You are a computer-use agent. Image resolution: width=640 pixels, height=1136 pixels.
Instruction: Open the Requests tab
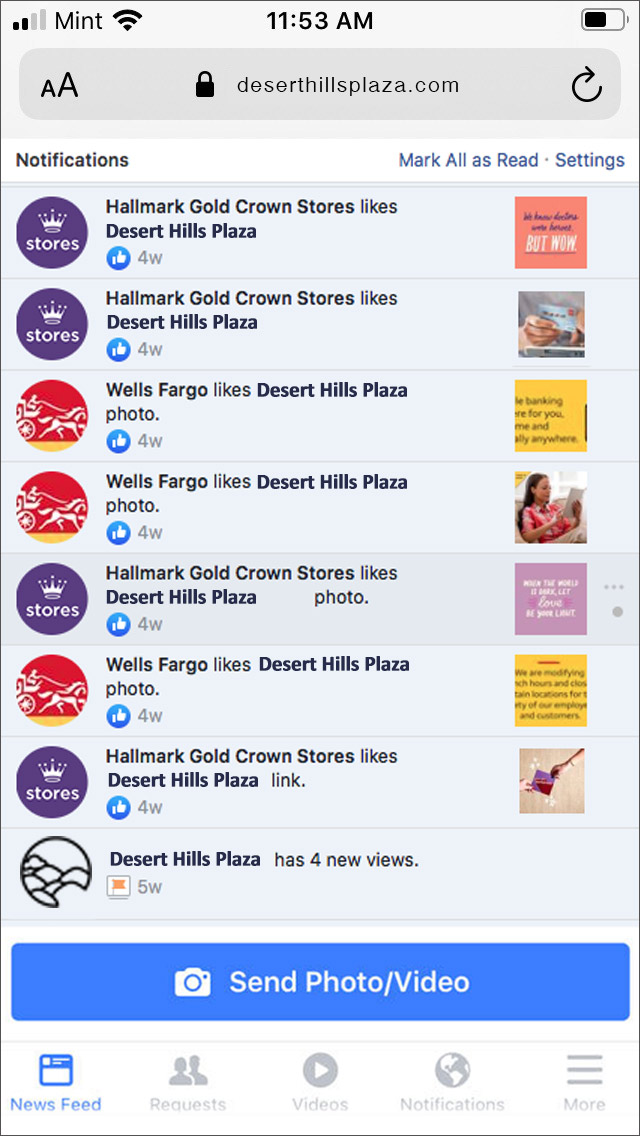(188, 1083)
